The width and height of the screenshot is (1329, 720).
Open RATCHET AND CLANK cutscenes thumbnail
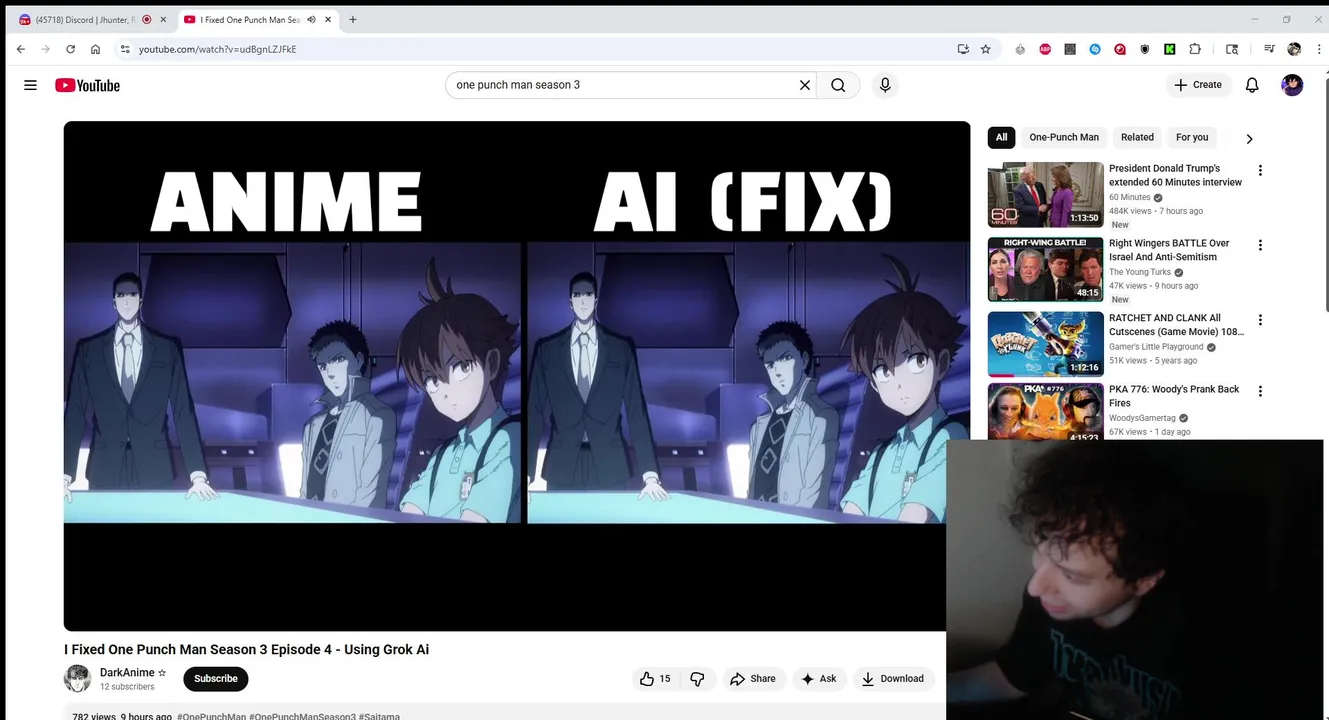click(1045, 344)
